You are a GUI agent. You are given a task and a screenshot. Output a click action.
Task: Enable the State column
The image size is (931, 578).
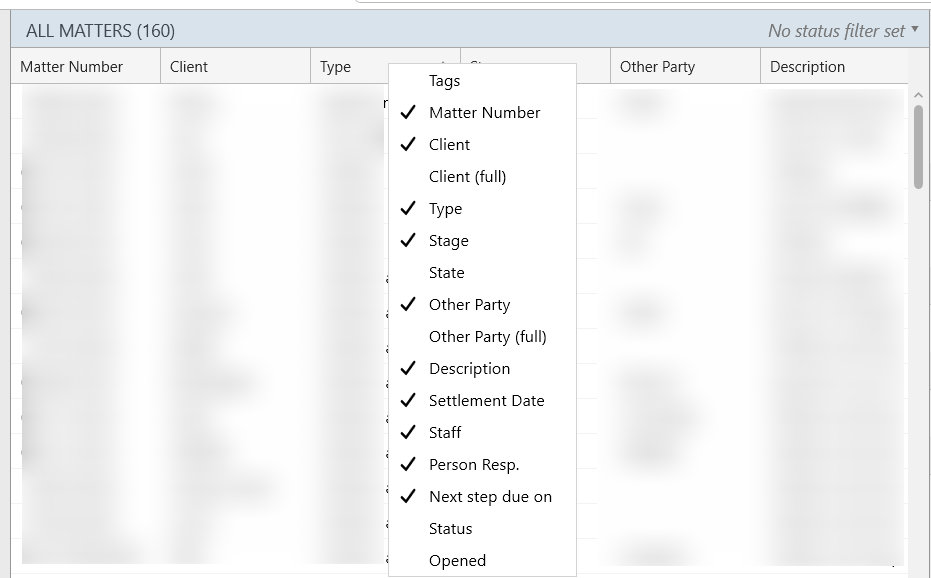(446, 273)
